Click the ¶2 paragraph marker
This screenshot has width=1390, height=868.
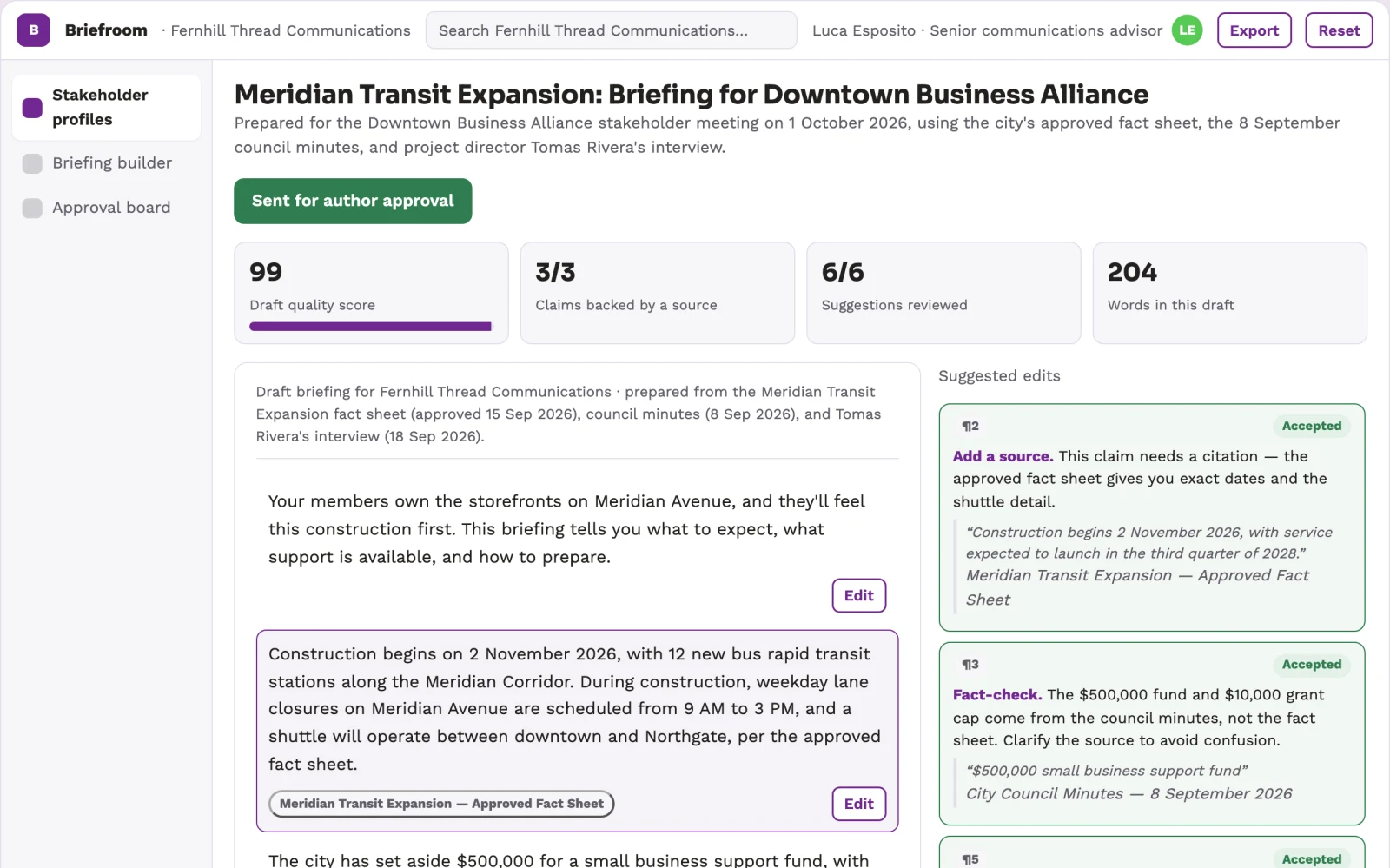point(970,426)
